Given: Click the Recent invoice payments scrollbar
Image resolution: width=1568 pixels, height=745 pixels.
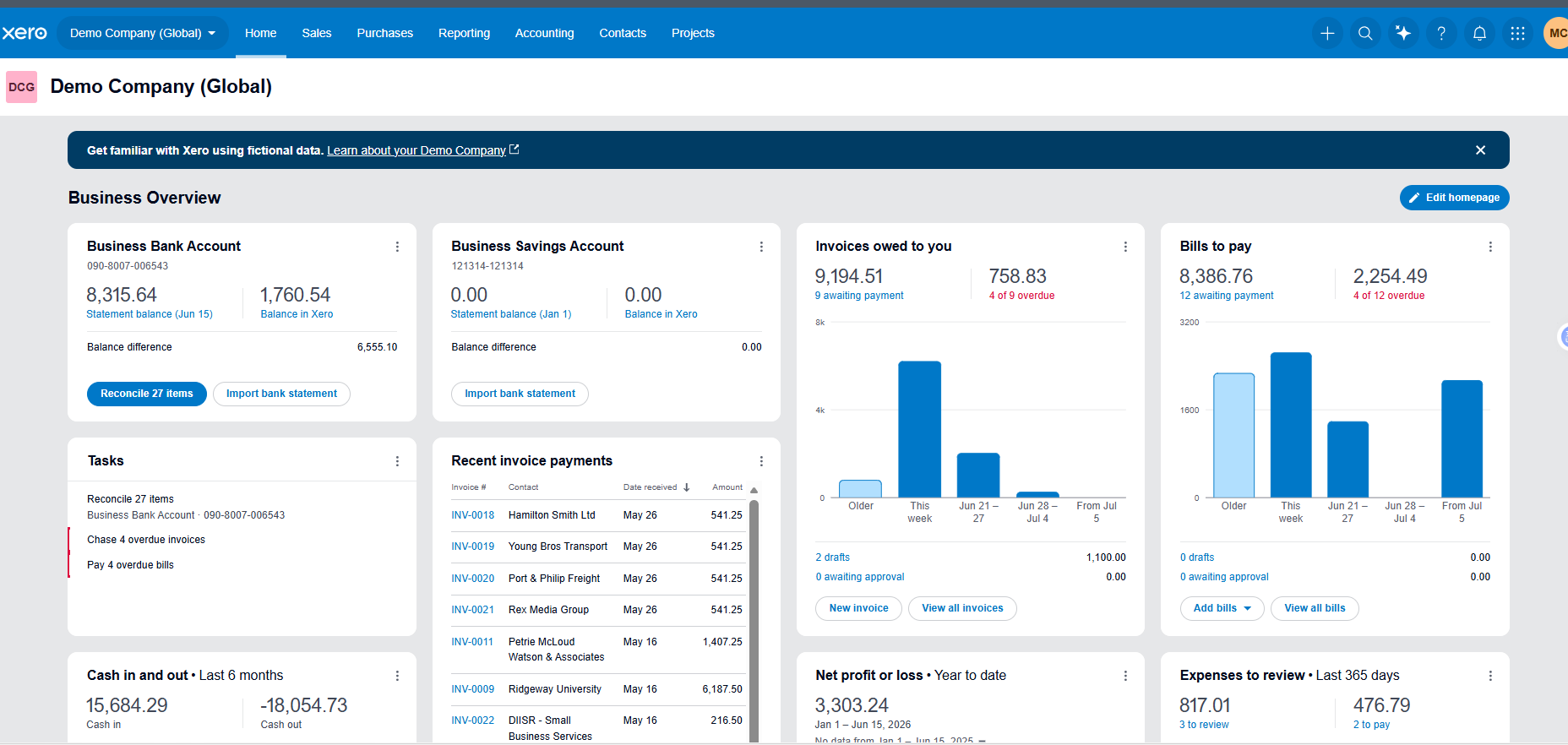Looking at the screenshot, I should 754,620.
